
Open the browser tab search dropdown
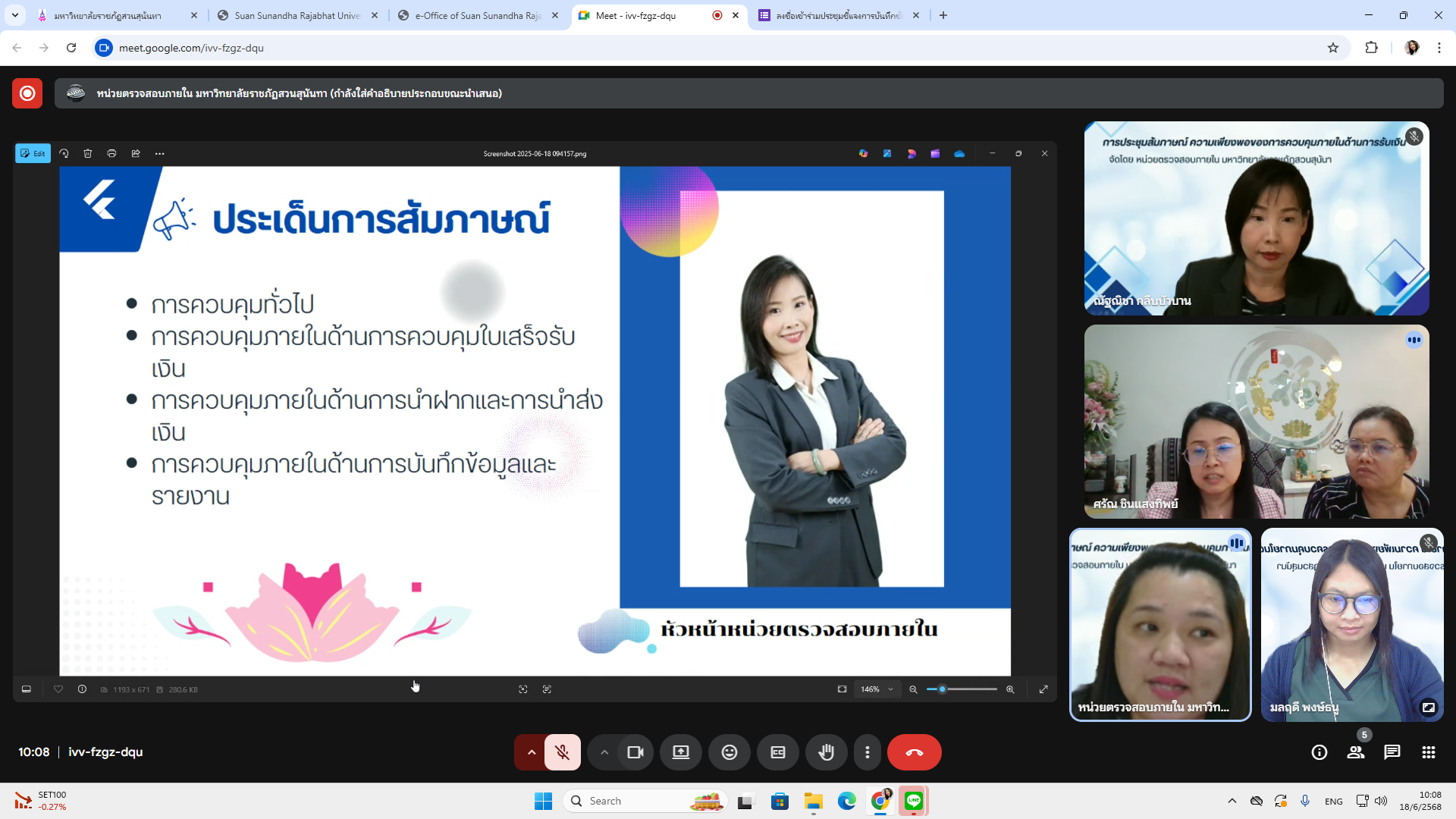tap(14, 15)
